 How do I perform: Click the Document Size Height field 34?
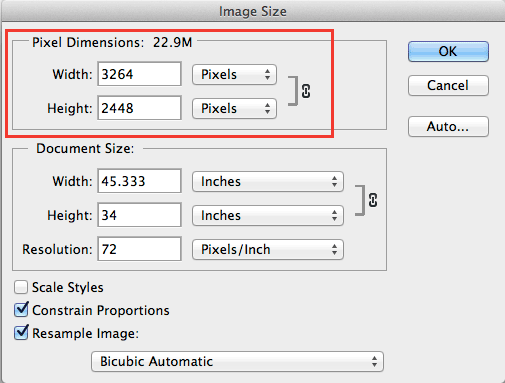(x=139, y=215)
